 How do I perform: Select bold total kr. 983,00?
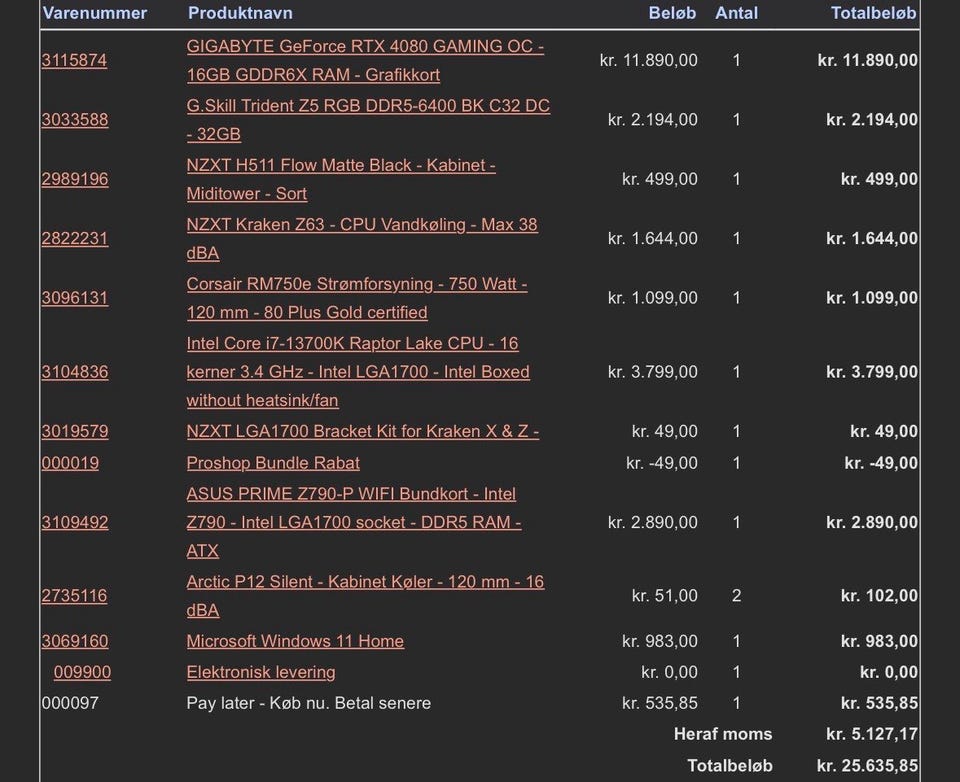click(x=879, y=641)
